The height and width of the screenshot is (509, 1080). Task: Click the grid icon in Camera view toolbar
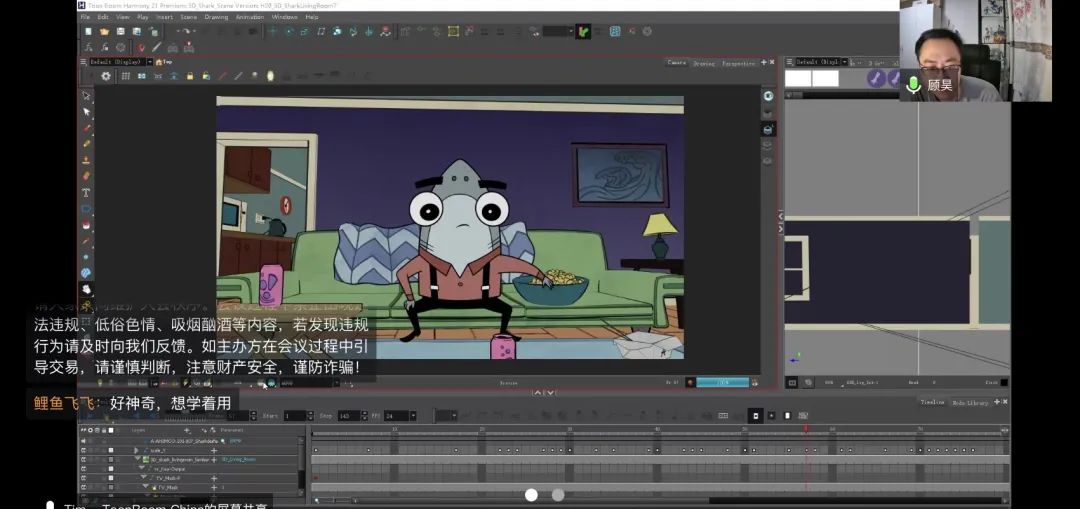point(126,76)
